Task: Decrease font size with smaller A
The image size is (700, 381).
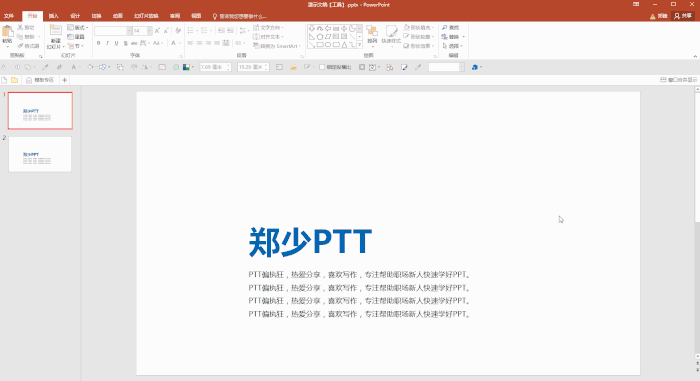Action: click(166, 31)
